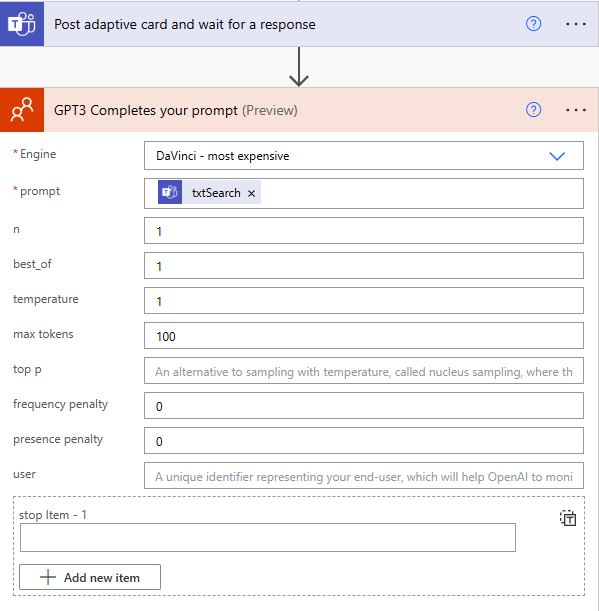Viewport: 599px width, 611px height.
Task: Click the plus icon in Add new item
Action: (48, 577)
